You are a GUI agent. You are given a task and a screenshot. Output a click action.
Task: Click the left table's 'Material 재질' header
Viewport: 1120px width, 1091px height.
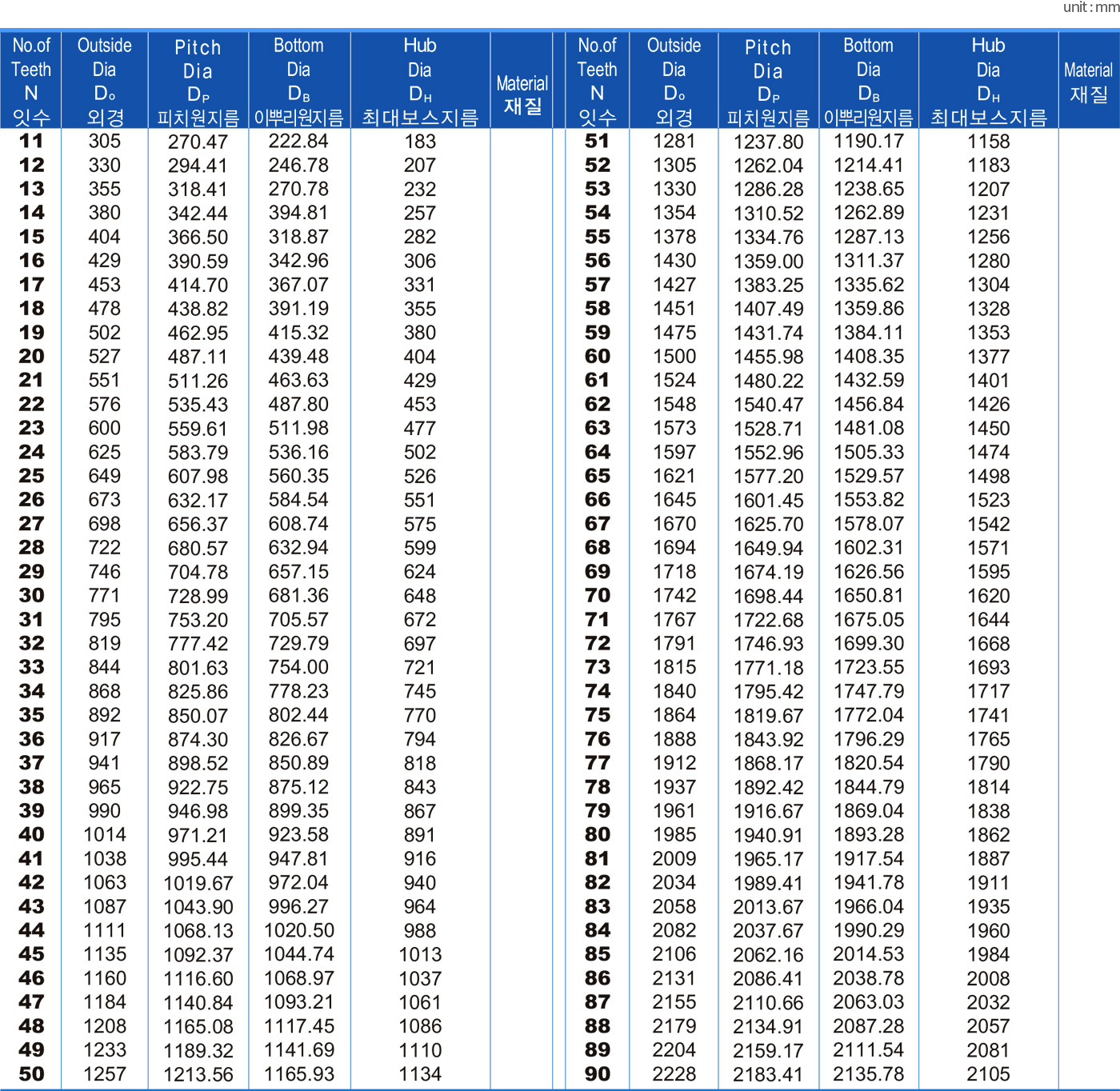coord(522,81)
